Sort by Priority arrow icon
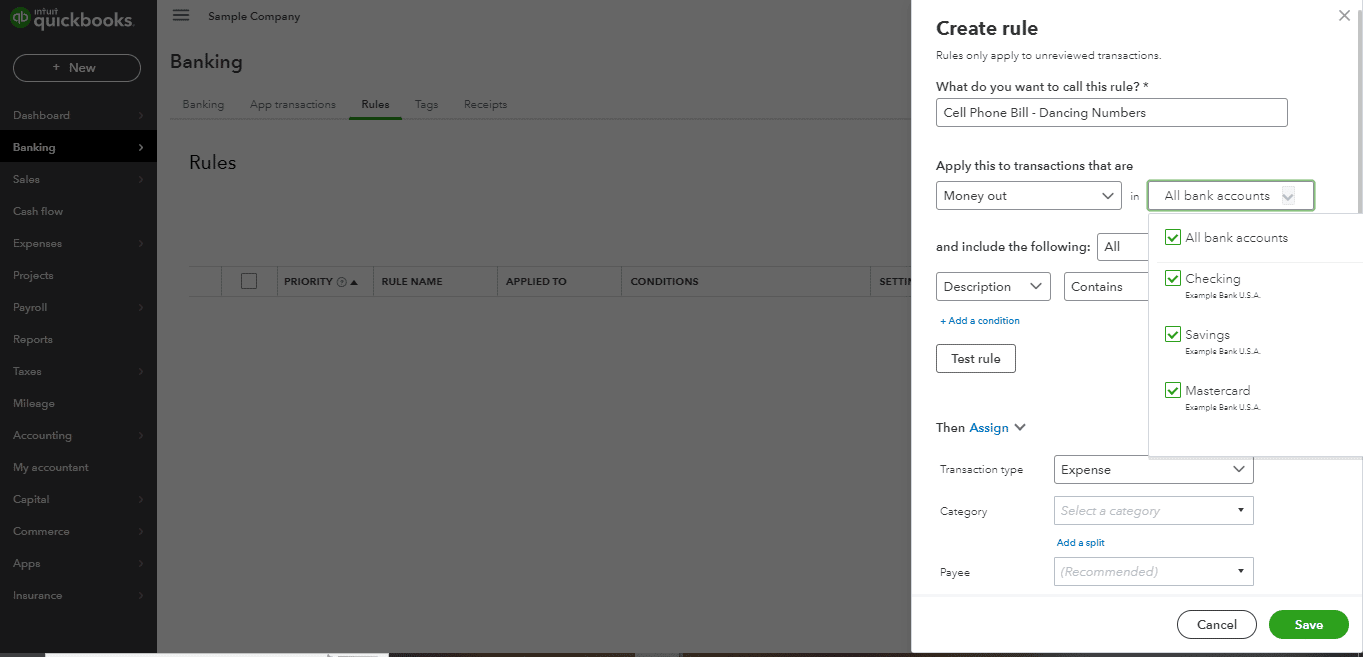This screenshot has height=657, width=1363. coord(353,282)
